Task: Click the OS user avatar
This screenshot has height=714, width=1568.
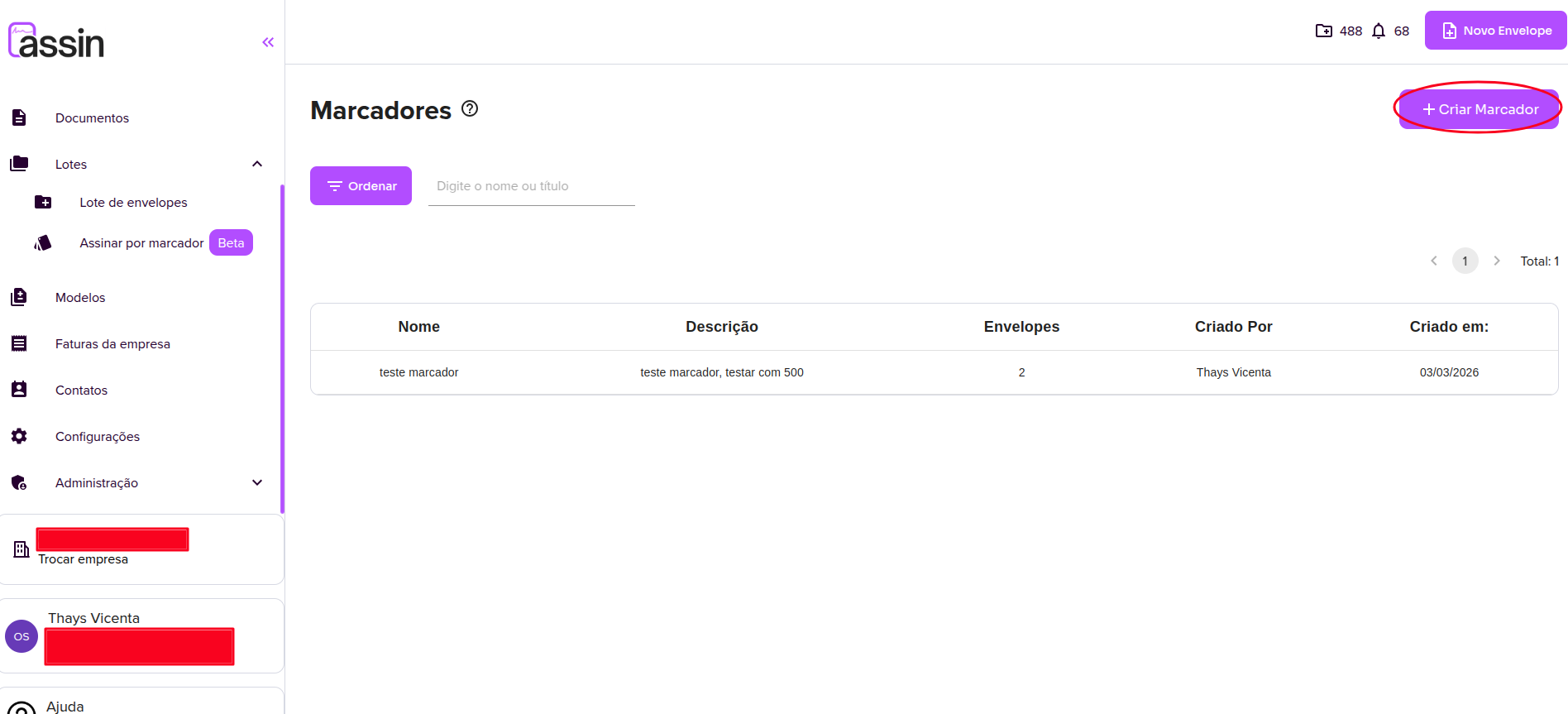Action: [22, 636]
